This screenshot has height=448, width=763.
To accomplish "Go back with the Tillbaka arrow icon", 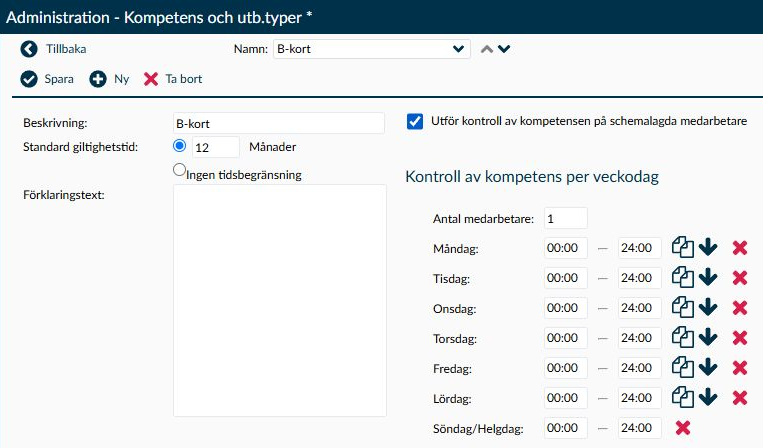I will click(29, 49).
